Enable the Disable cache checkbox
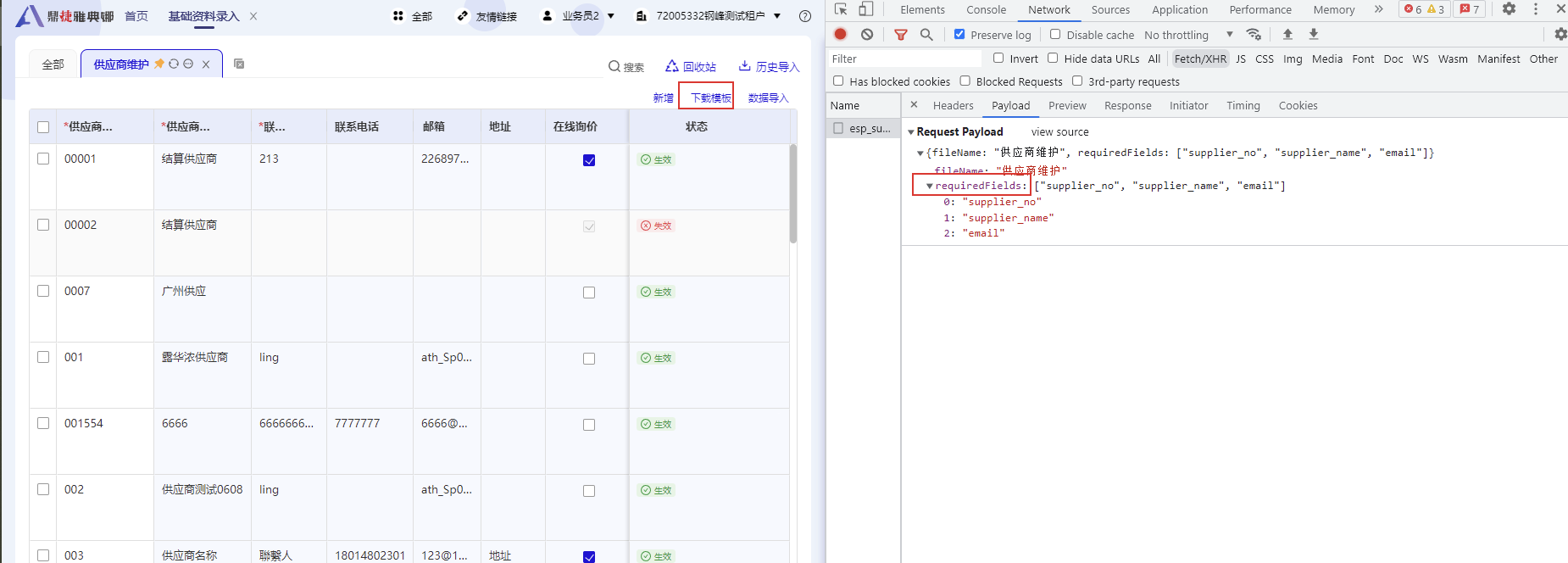 (x=1055, y=34)
